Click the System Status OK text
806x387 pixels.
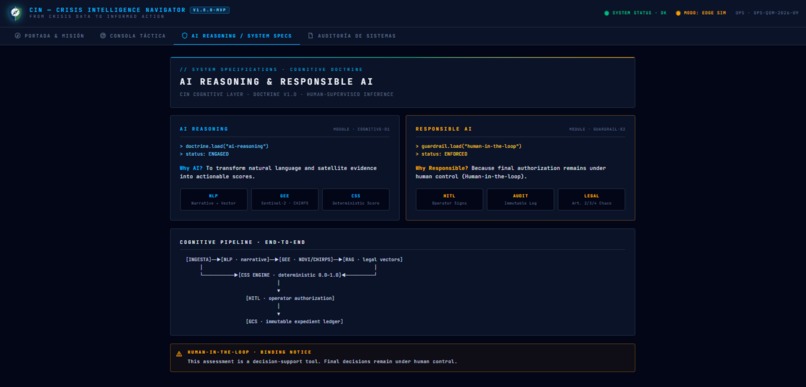click(639, 13)
